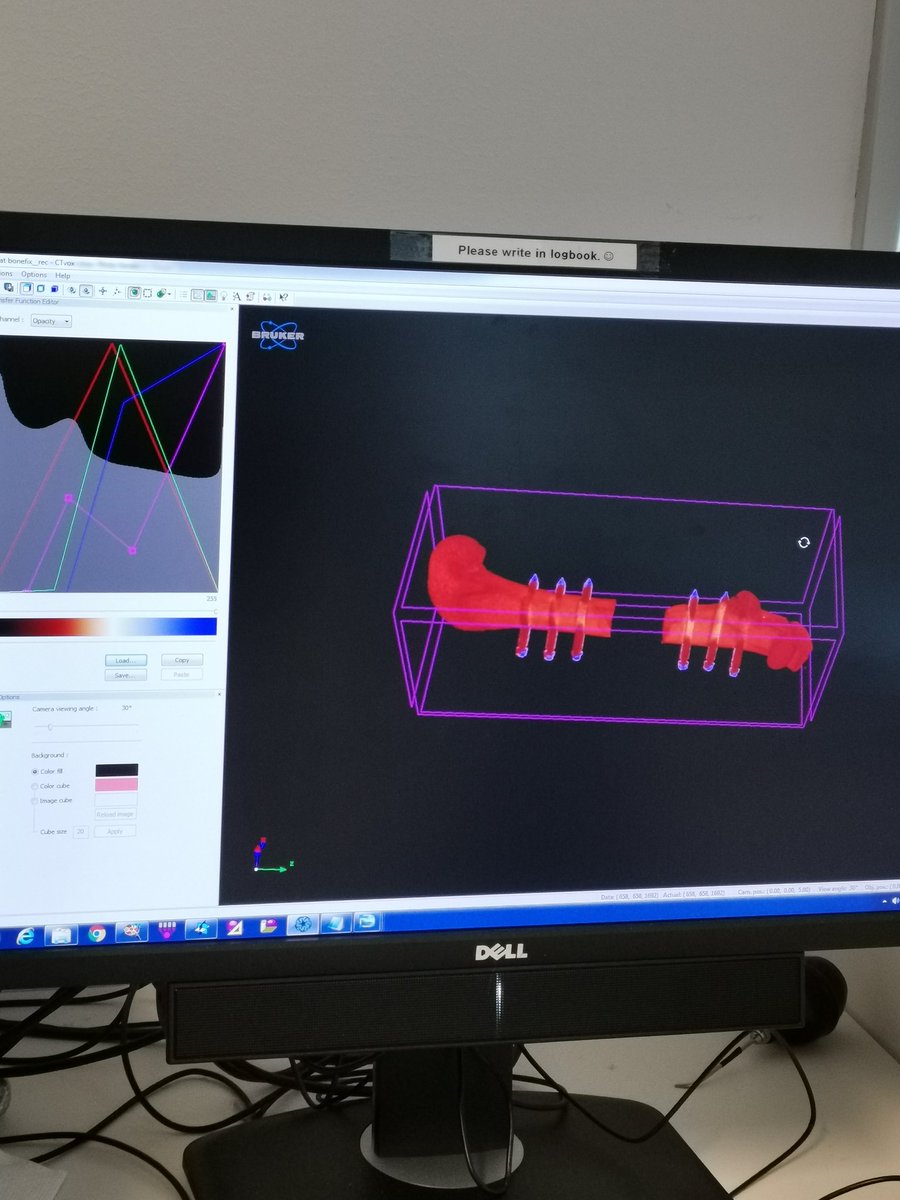This screenshot has width=900, height=1200.
Task: Click the Load... button
Action: click(x=126, y=660)
